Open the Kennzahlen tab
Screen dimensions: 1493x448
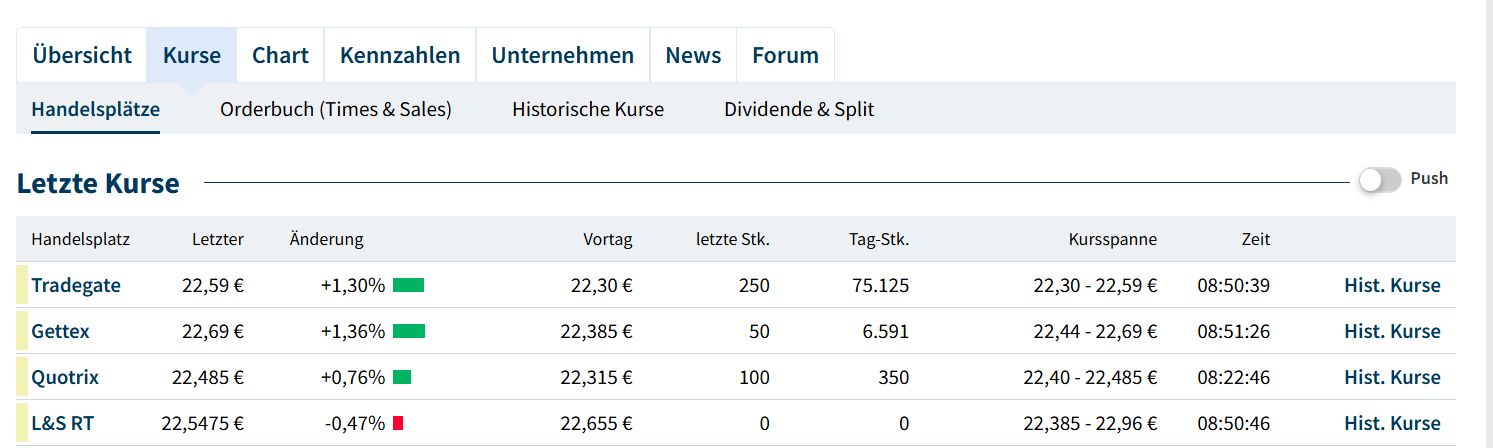(x=400, y=56)
